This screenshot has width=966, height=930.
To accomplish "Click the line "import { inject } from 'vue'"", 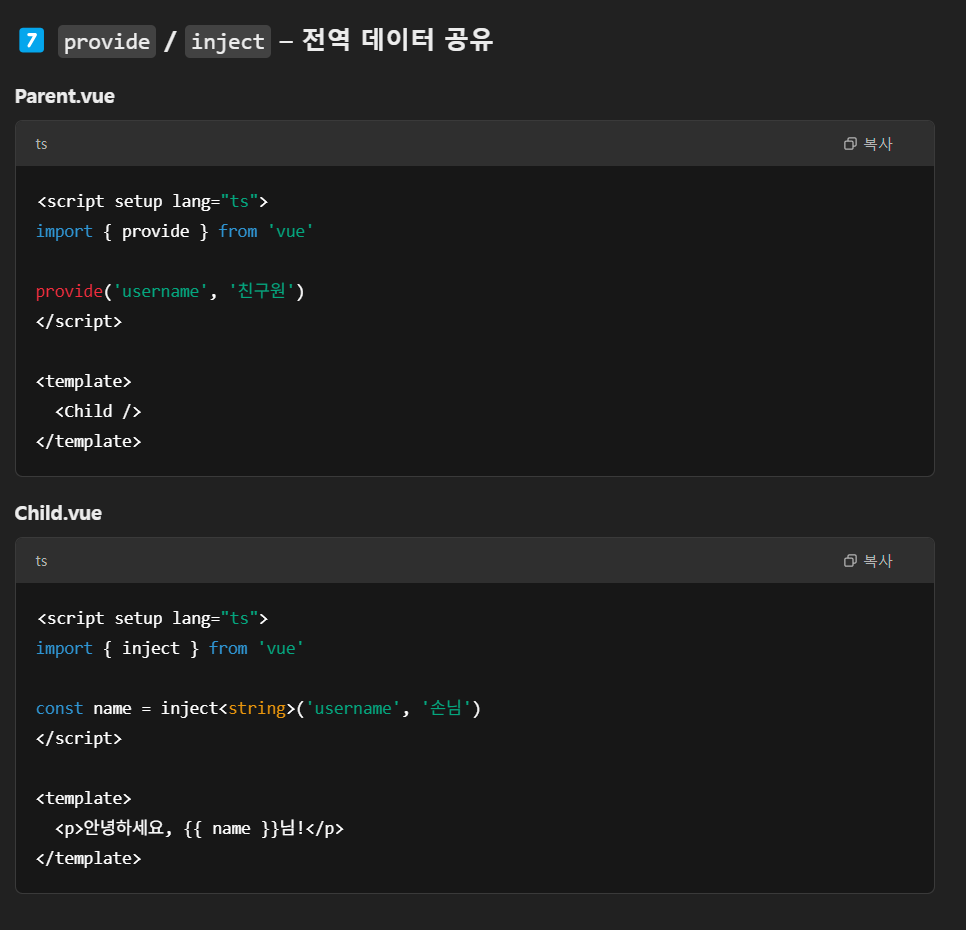I will pyautogui.click(x=170, y=649).
